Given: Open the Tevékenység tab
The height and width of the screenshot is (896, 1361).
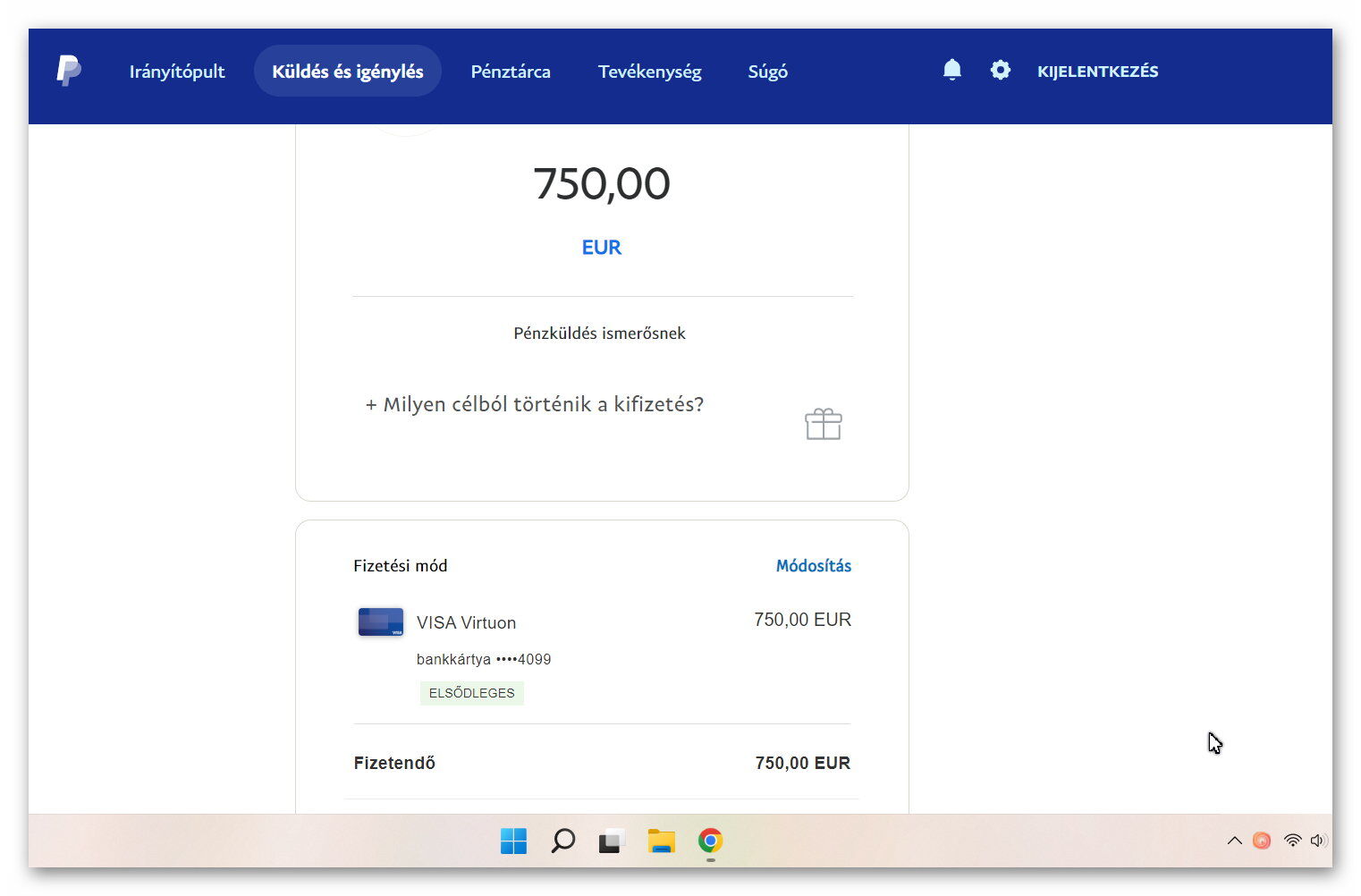Looking at the screenshot, I should (x=650, y=72).
